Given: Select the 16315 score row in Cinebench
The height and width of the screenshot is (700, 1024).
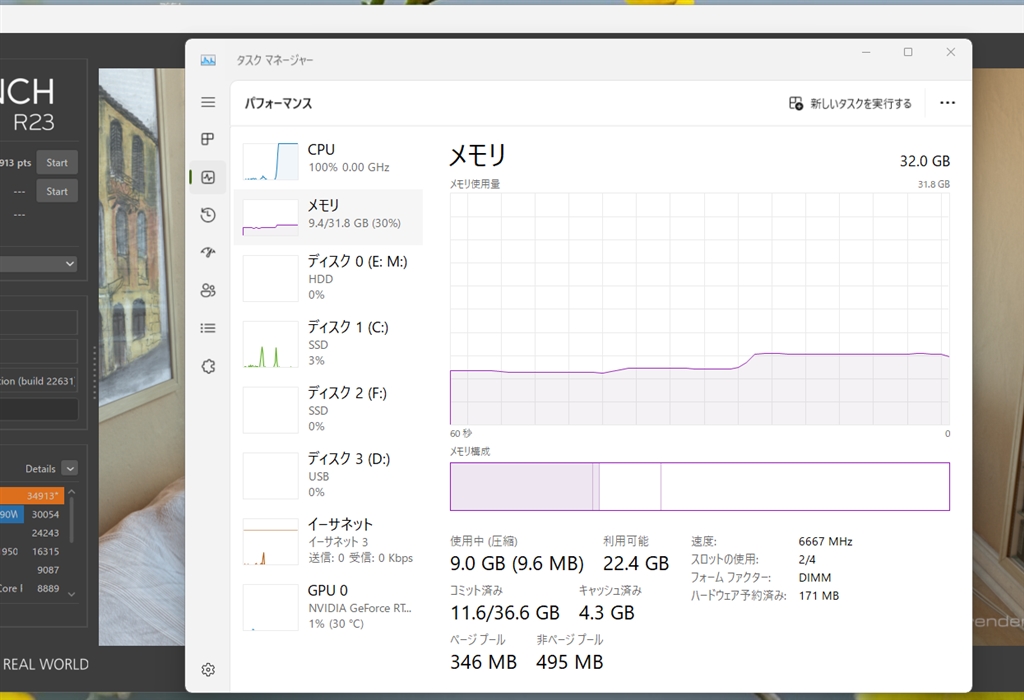Looking at the screenshot, I should [x=32, y=551].
